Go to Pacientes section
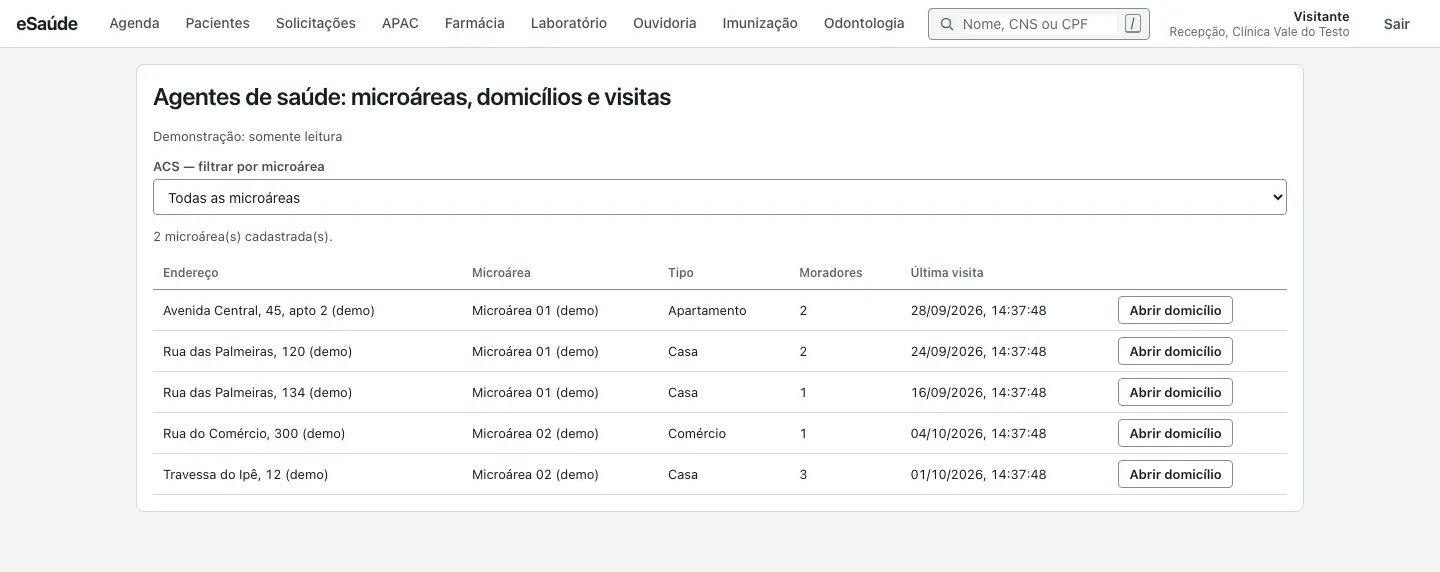 218,23
